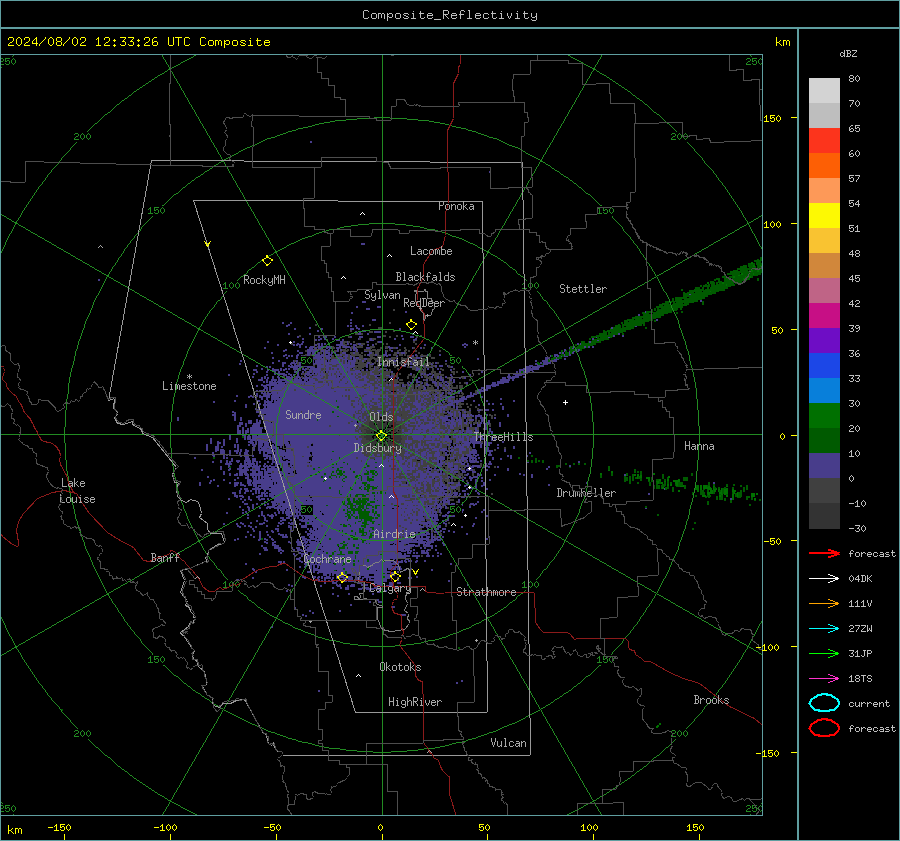Click the yellow diamond marker near RockyMH
This screenshot has height=841, width=900.
tap(267, 261)
